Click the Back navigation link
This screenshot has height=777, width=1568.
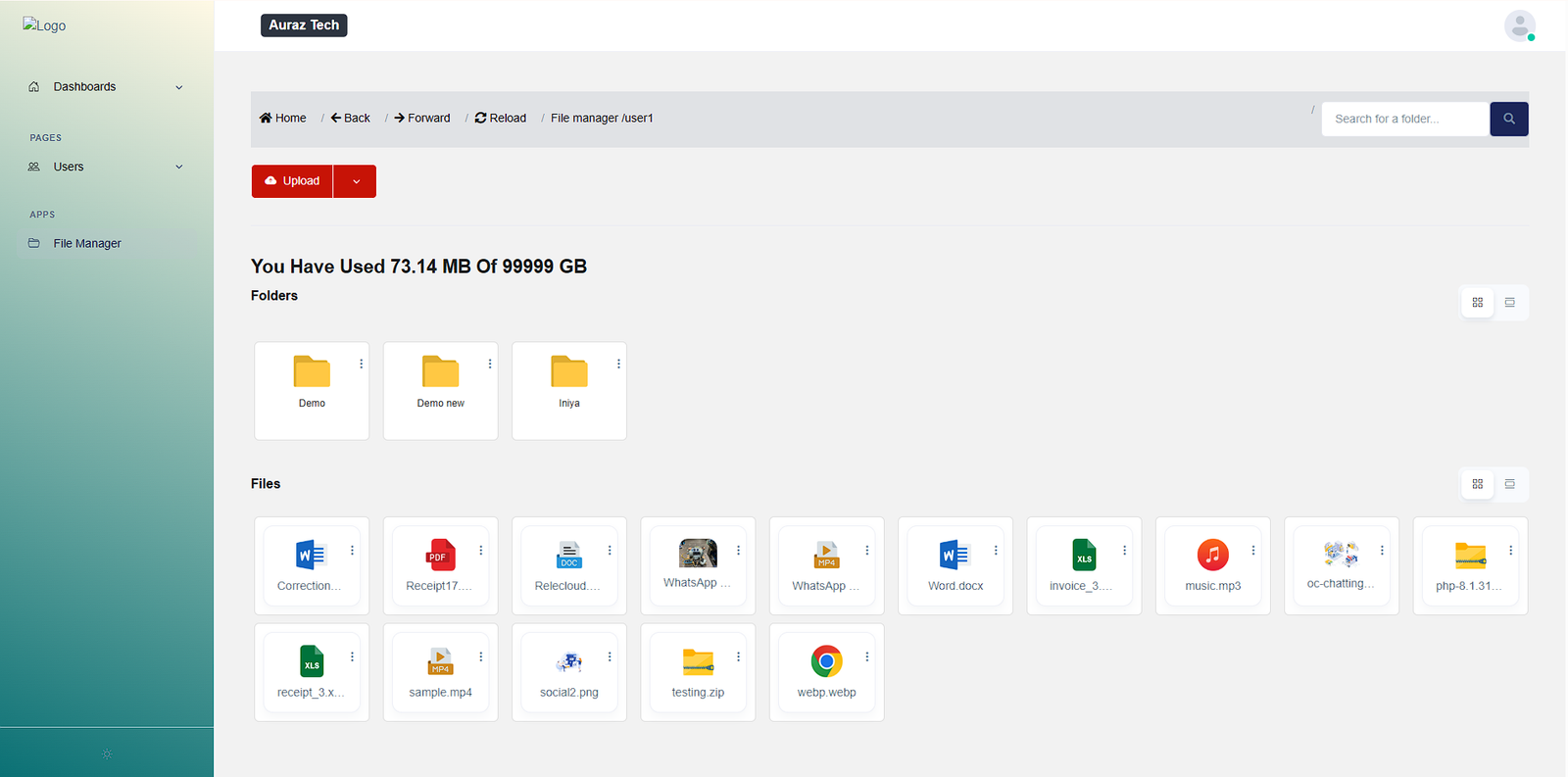pos(351,118)
